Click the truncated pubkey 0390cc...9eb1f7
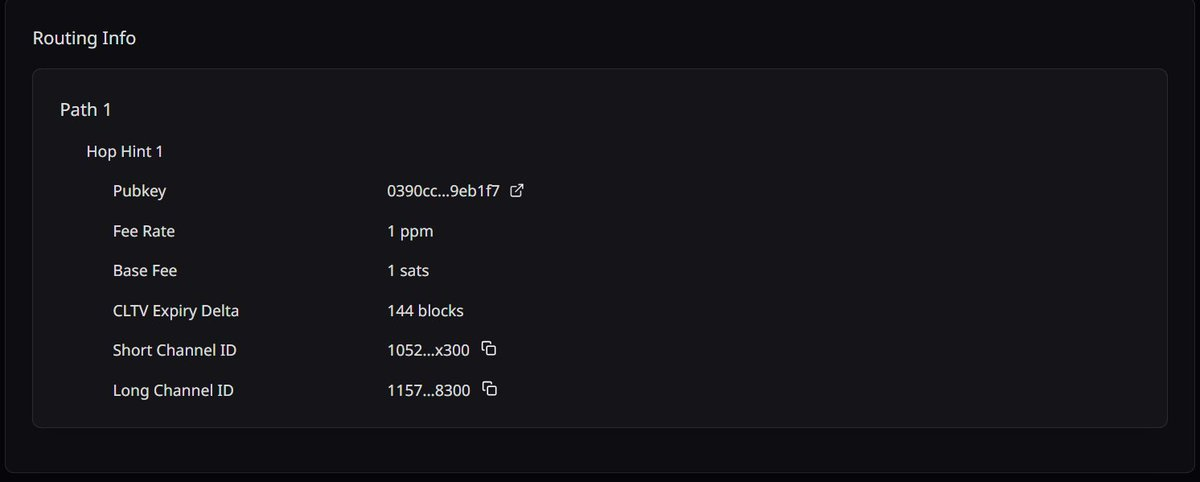Image resolution: width=1200 pixels, height=482 pixels. click(x=443, y=191)
